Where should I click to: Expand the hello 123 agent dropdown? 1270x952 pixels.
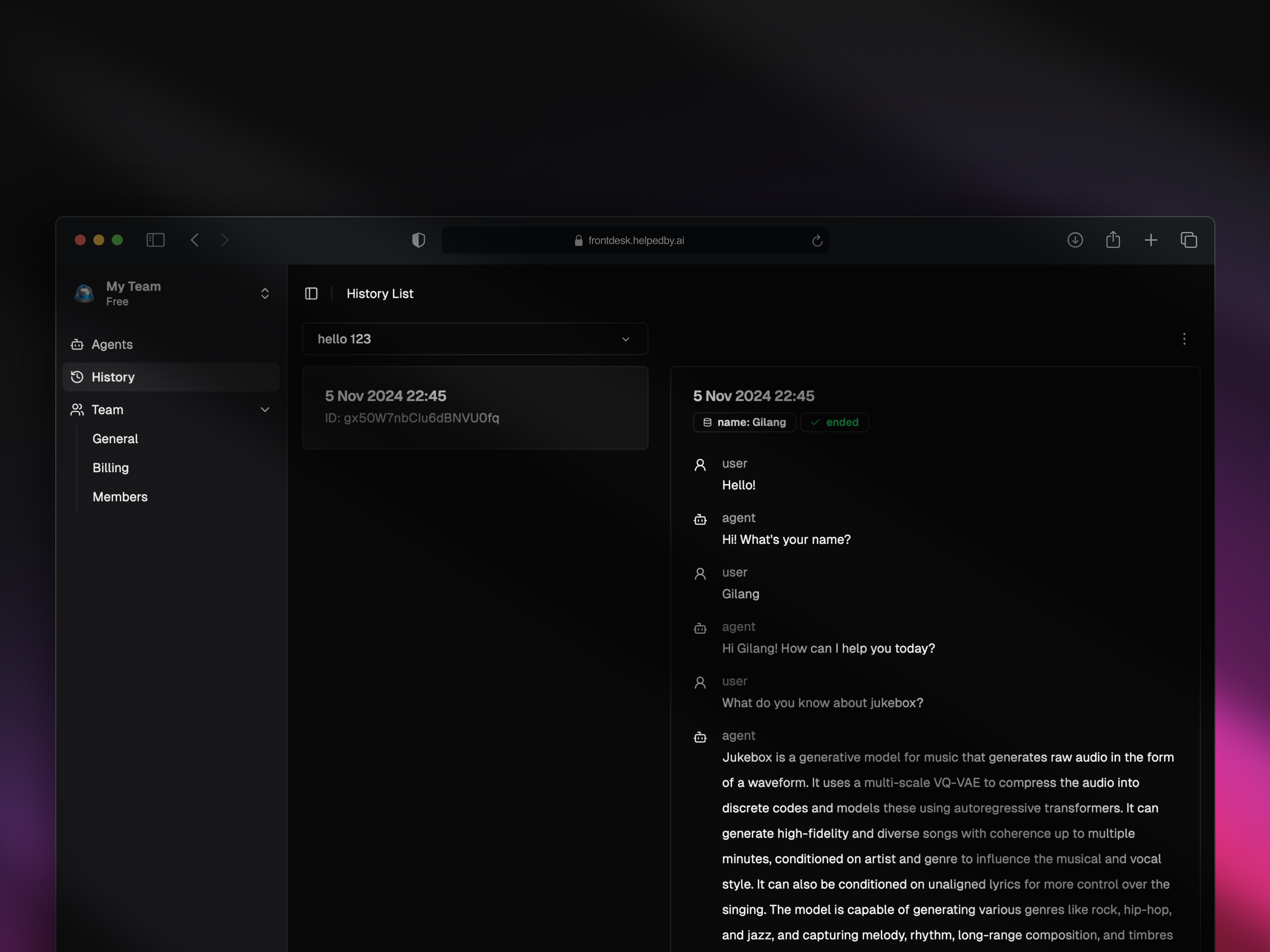[x=475, y=339]
